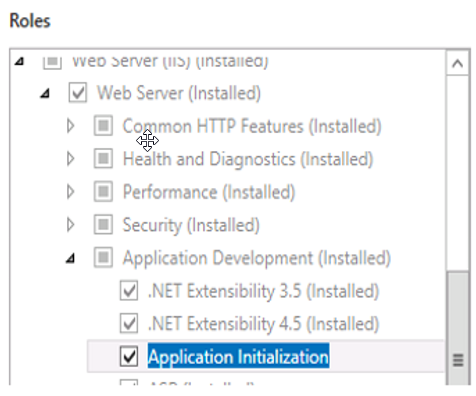The width and height of the screenshot is (476, 396).
Task: Expand the Security node
Action: pos(70,225)
